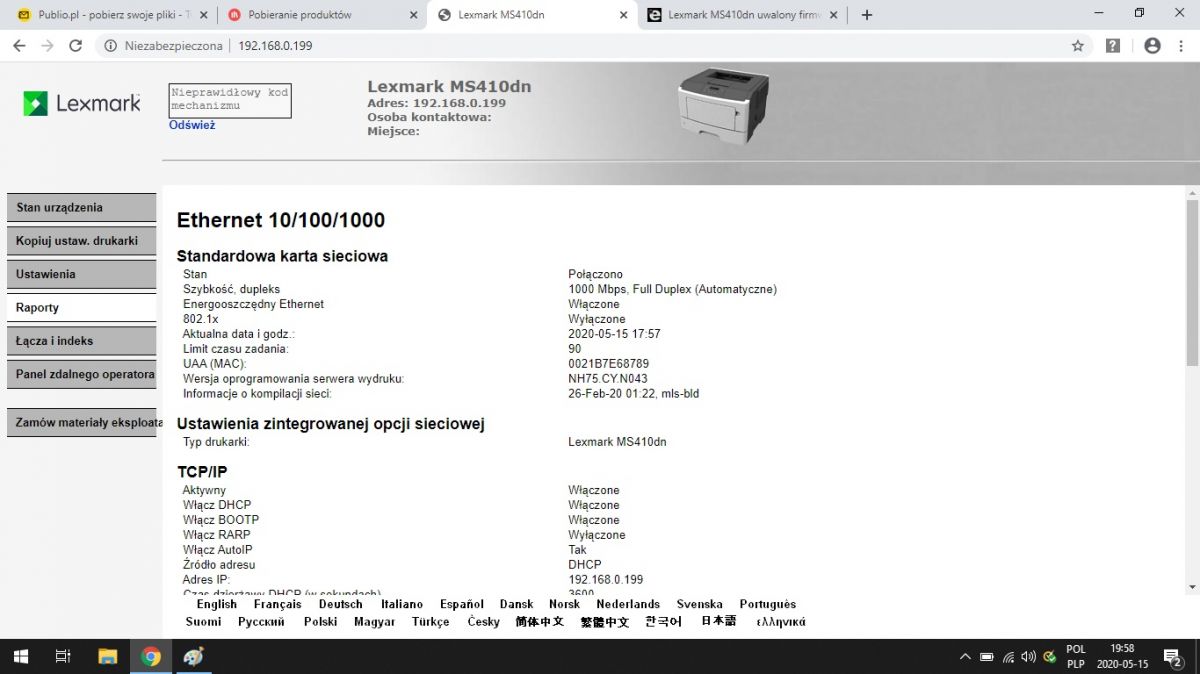Open the Chrome profile avatar
The height and width of the screenshot is (674, 1200).
click(1152, 46)
